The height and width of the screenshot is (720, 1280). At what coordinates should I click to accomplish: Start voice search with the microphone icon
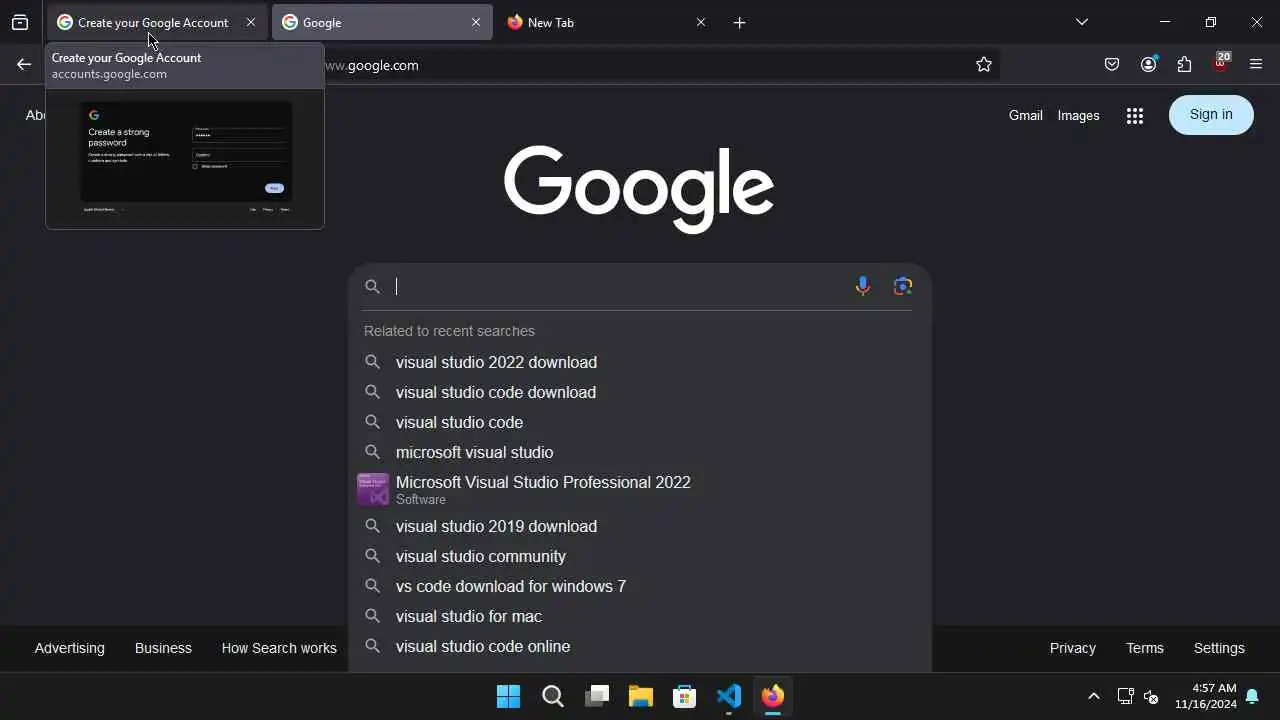click(x=863, y=287)
